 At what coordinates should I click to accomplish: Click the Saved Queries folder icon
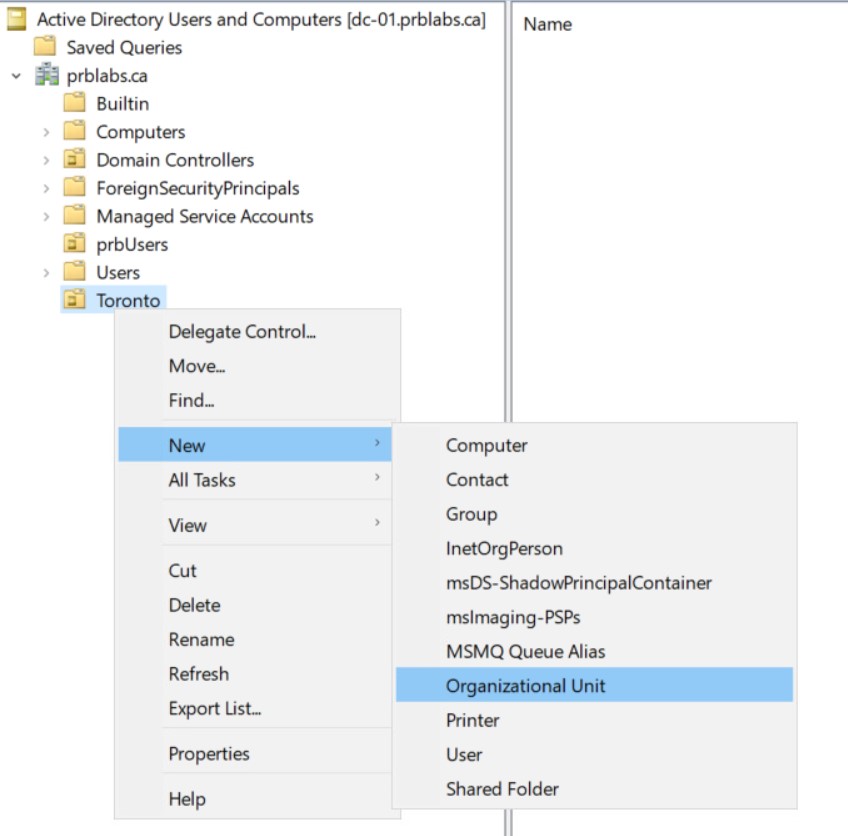coord(44,47)
